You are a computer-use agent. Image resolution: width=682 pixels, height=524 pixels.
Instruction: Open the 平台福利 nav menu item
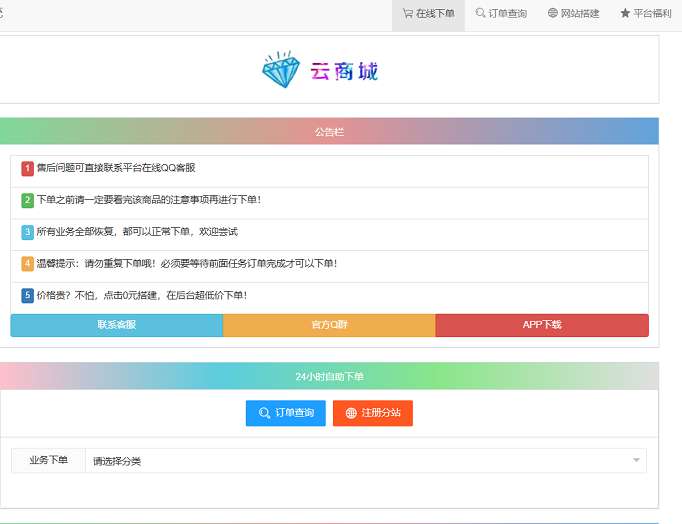point(653,14)
